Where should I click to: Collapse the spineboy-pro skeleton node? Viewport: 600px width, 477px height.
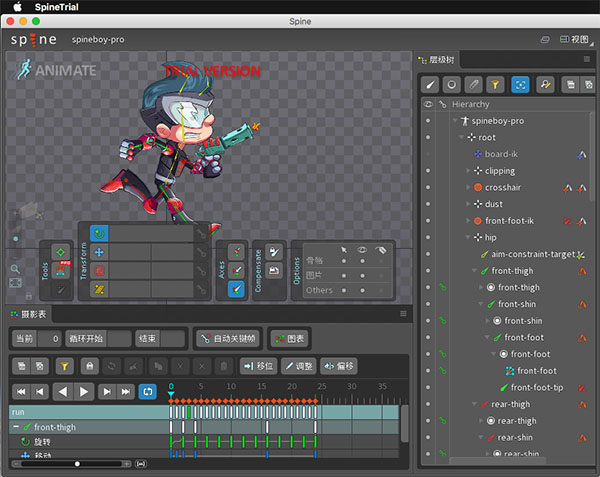(x=455, y=121)
